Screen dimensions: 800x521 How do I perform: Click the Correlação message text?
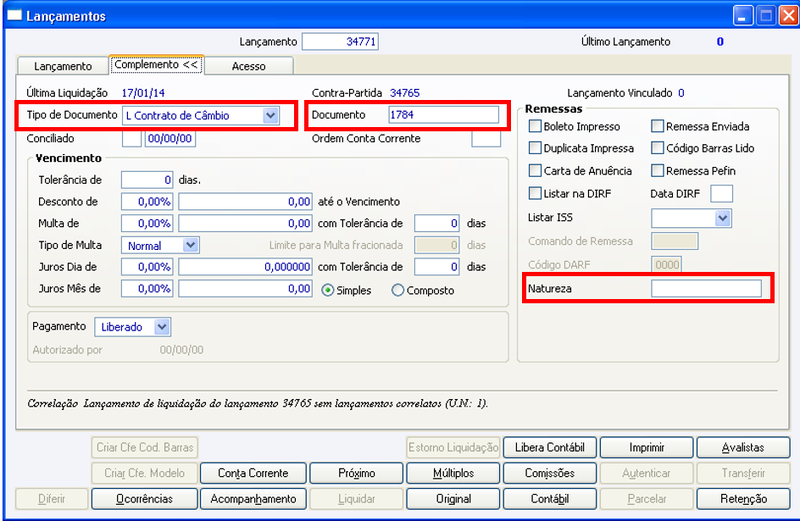pos(258,403)
